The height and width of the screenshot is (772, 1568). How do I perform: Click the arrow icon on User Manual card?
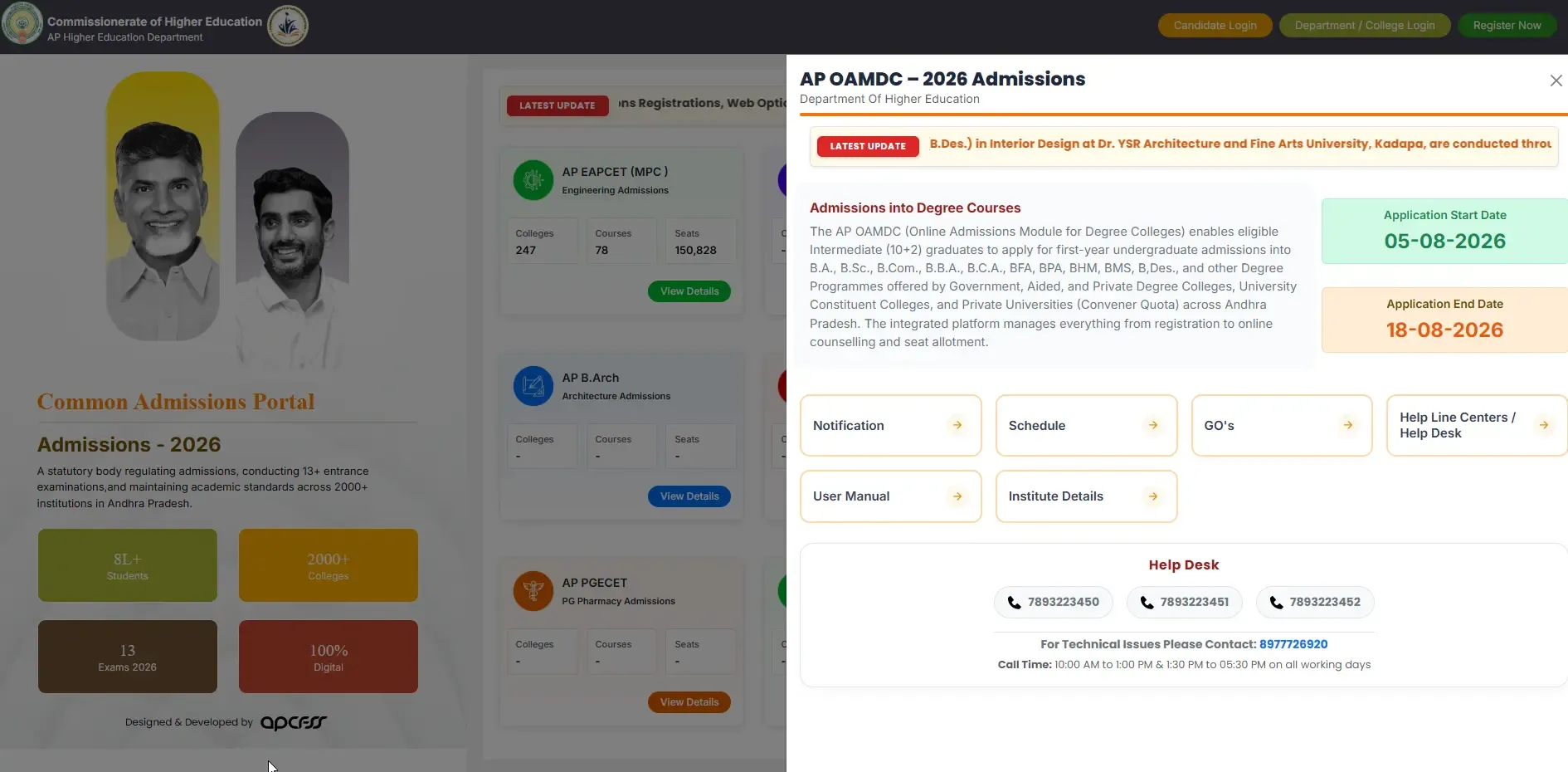(x=957, y=496)
